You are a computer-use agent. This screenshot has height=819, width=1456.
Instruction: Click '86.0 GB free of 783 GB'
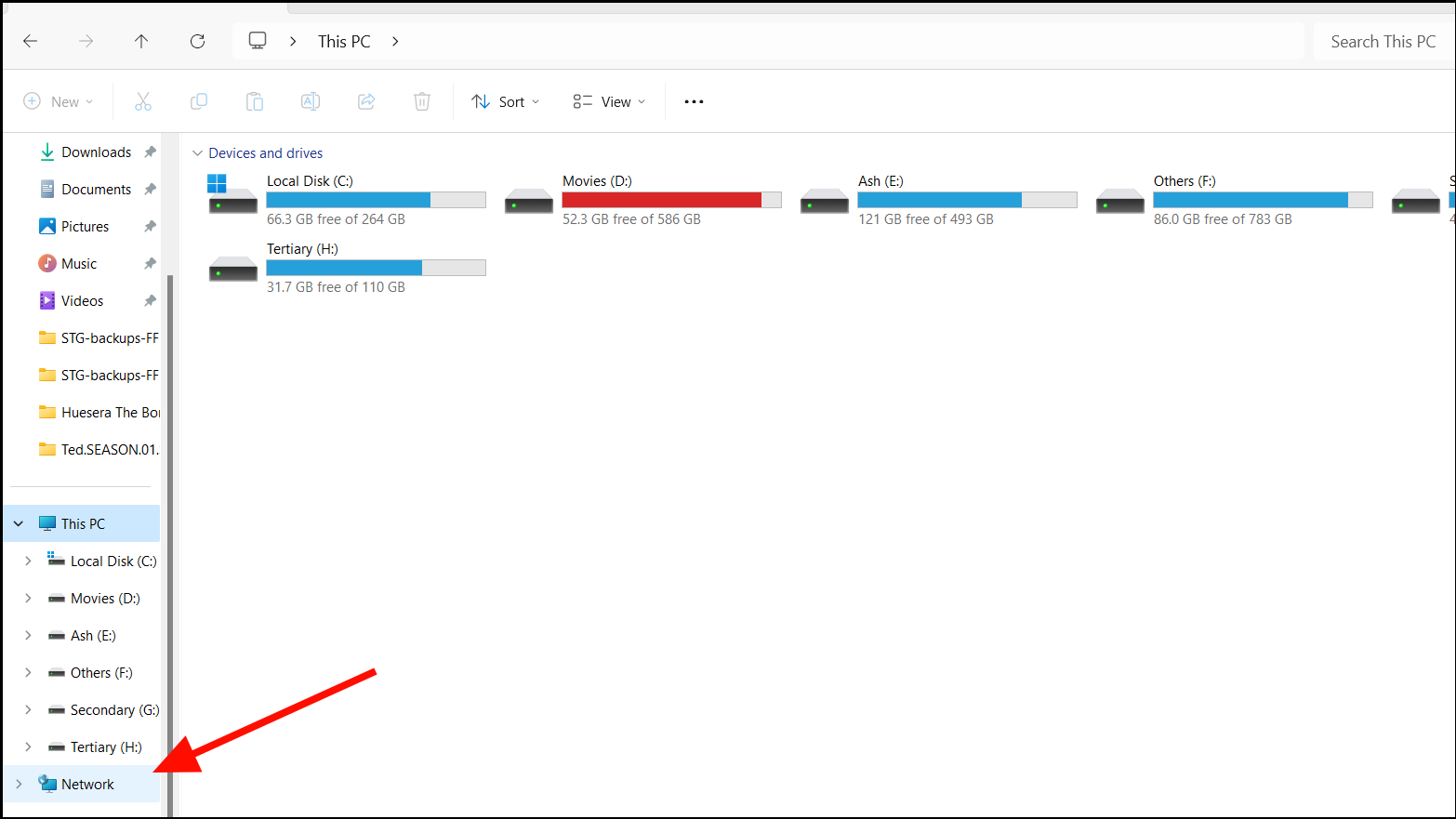click(1223, 219)
